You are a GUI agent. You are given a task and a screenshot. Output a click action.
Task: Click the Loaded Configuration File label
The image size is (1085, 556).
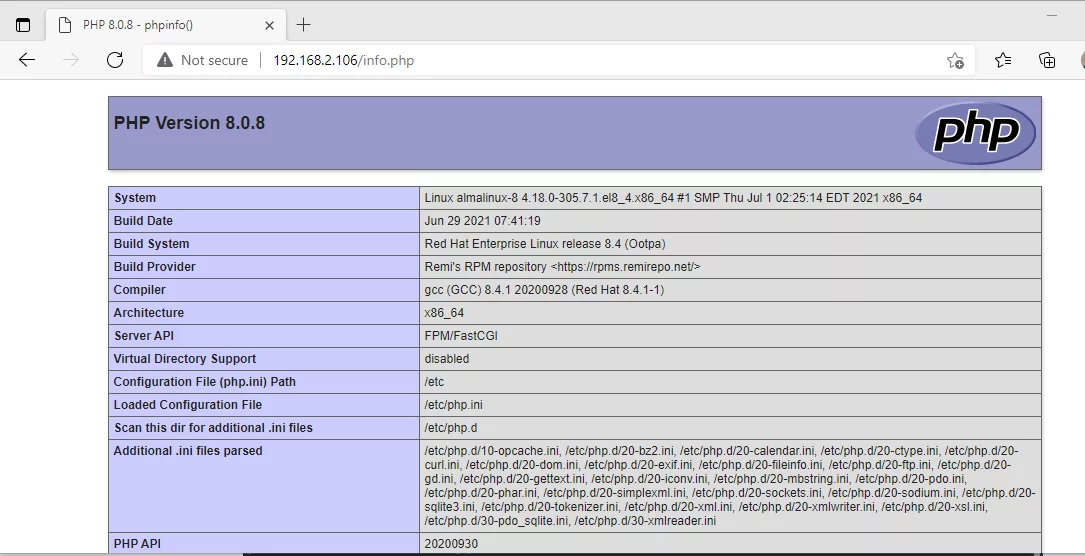point(188,405)
